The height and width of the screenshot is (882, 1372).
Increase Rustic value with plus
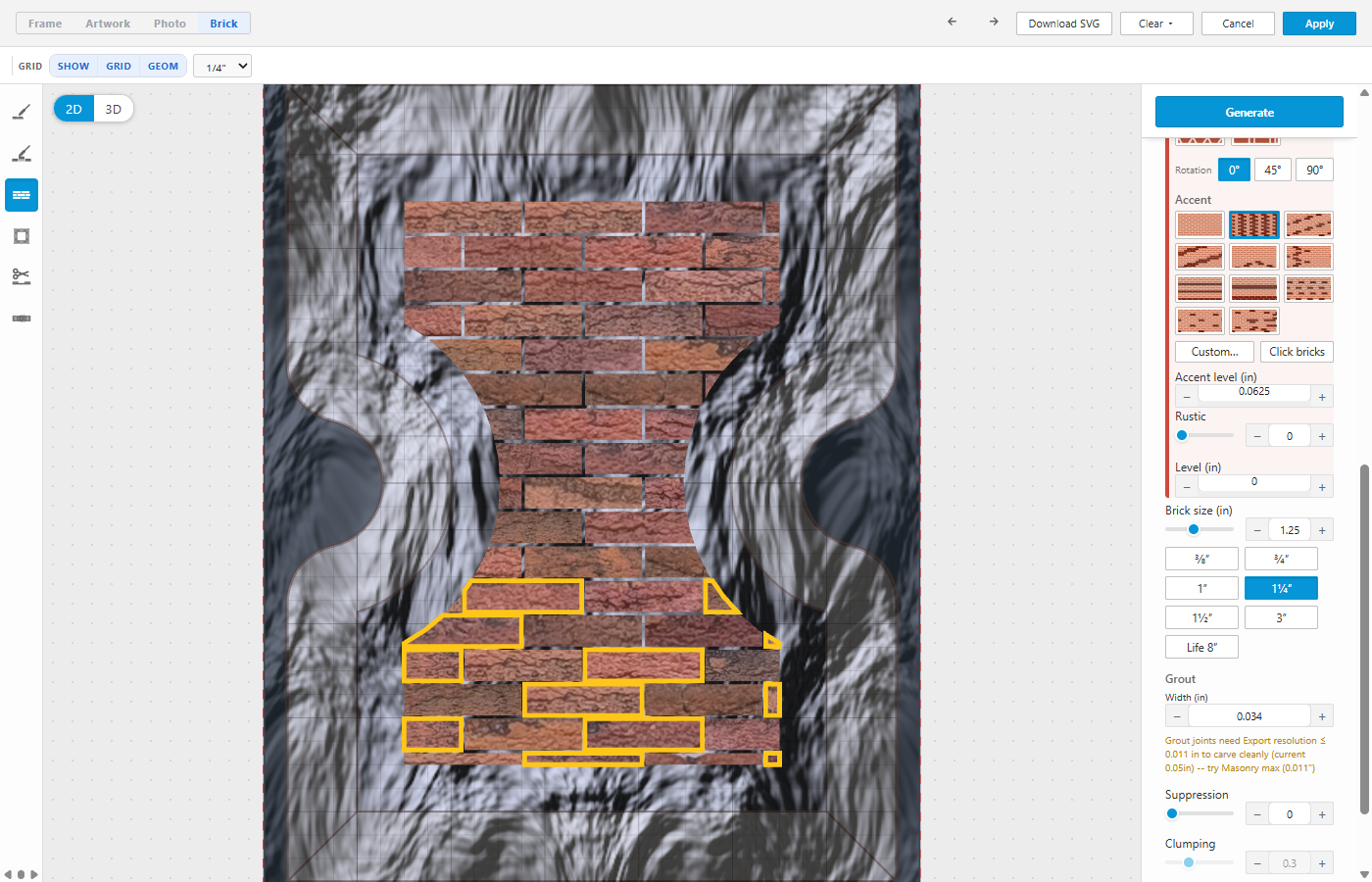pos(1322,436)
